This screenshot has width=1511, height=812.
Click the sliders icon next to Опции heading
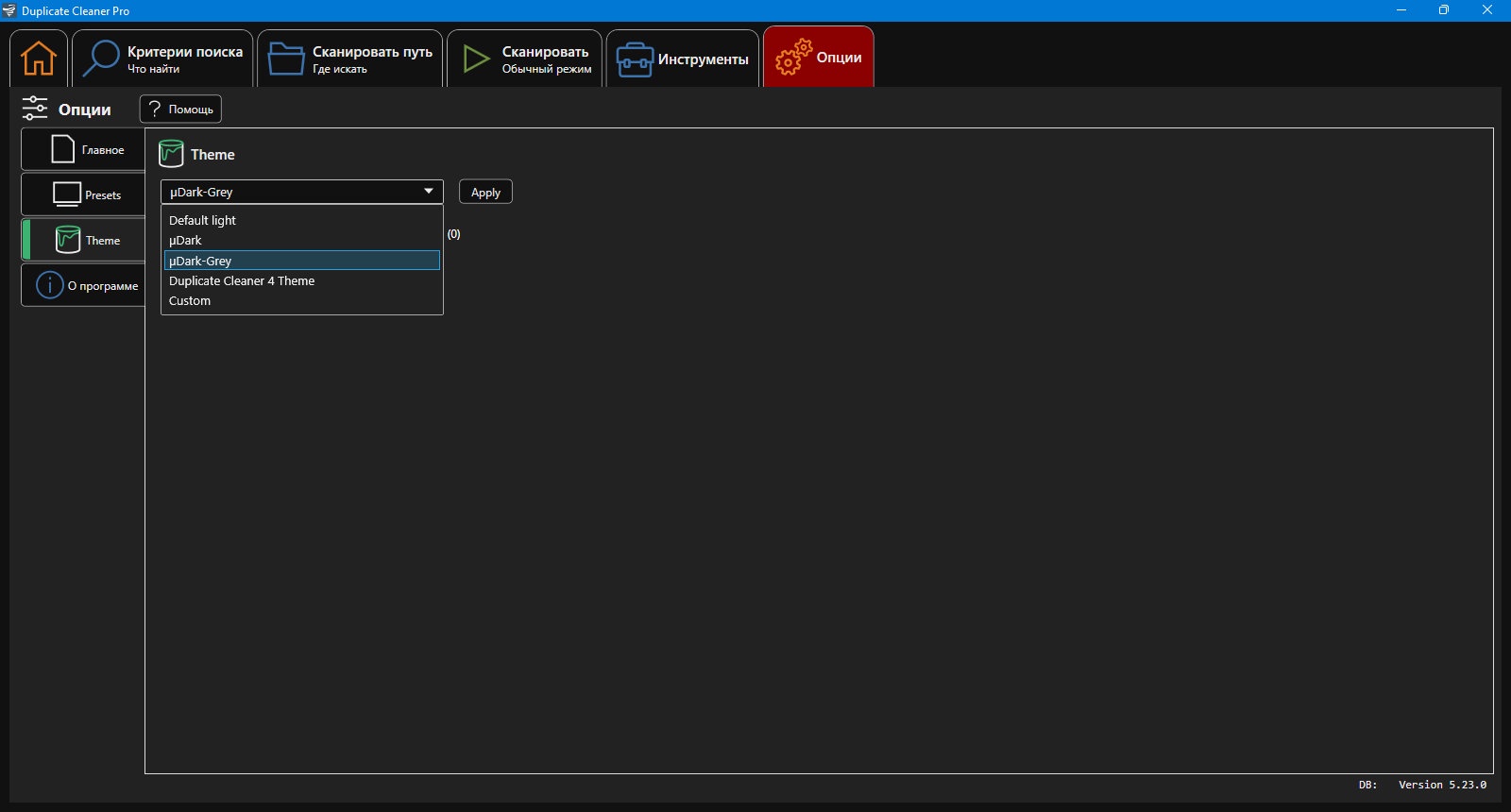[x=35, y=109]
